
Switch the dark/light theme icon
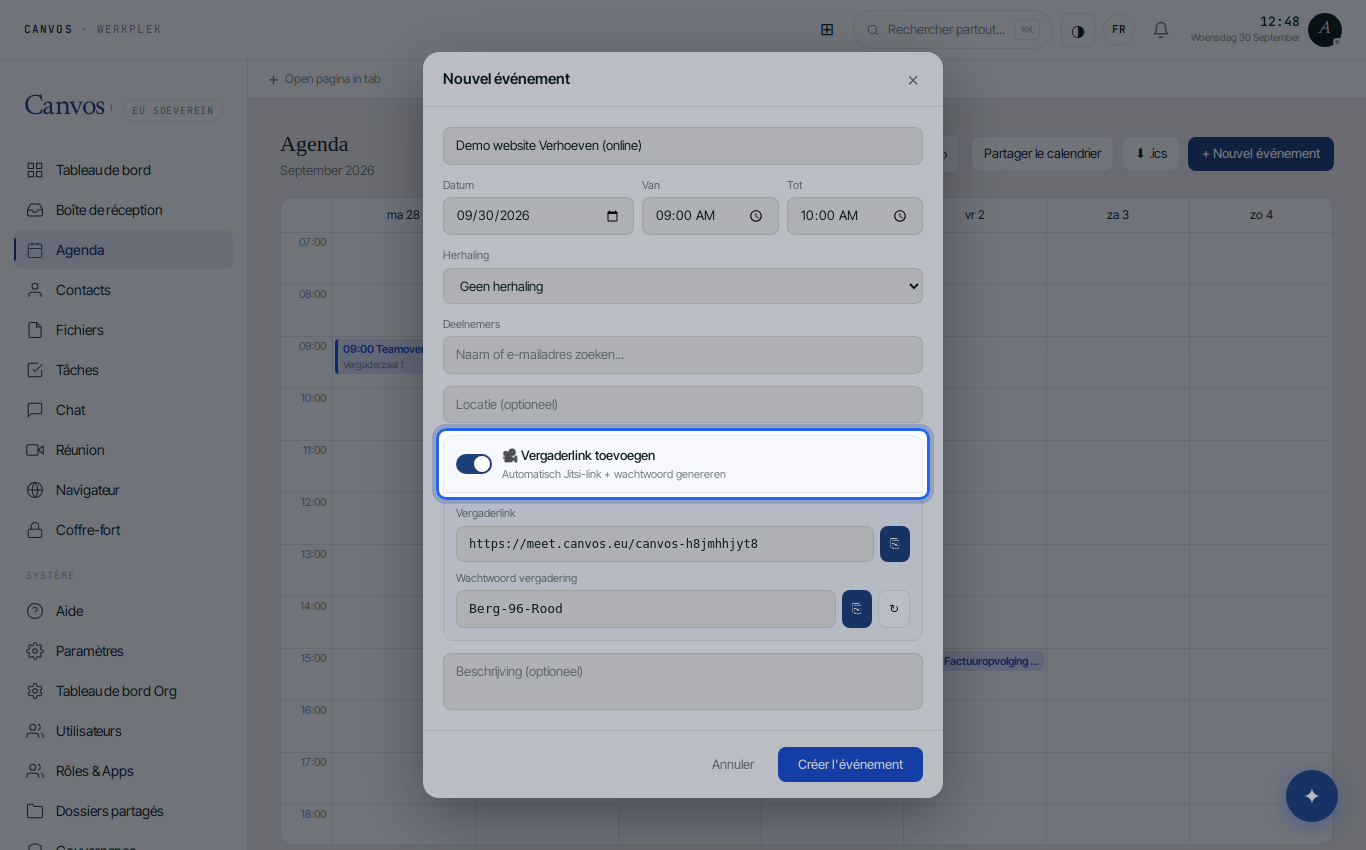(x=1078, y=30)
